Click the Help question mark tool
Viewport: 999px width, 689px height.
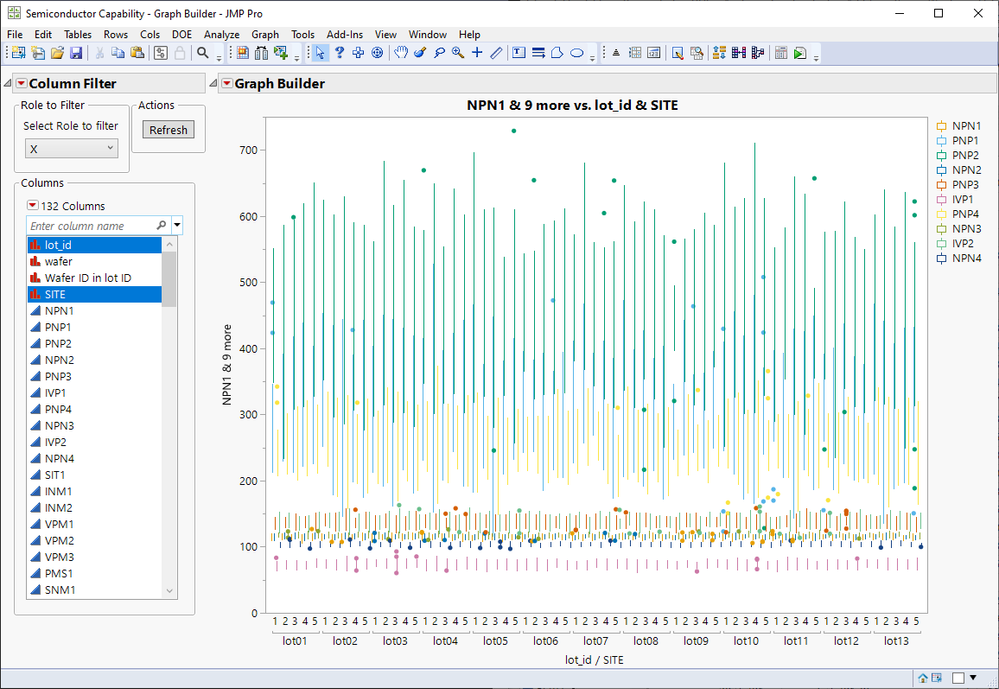(x=339, y=53)
